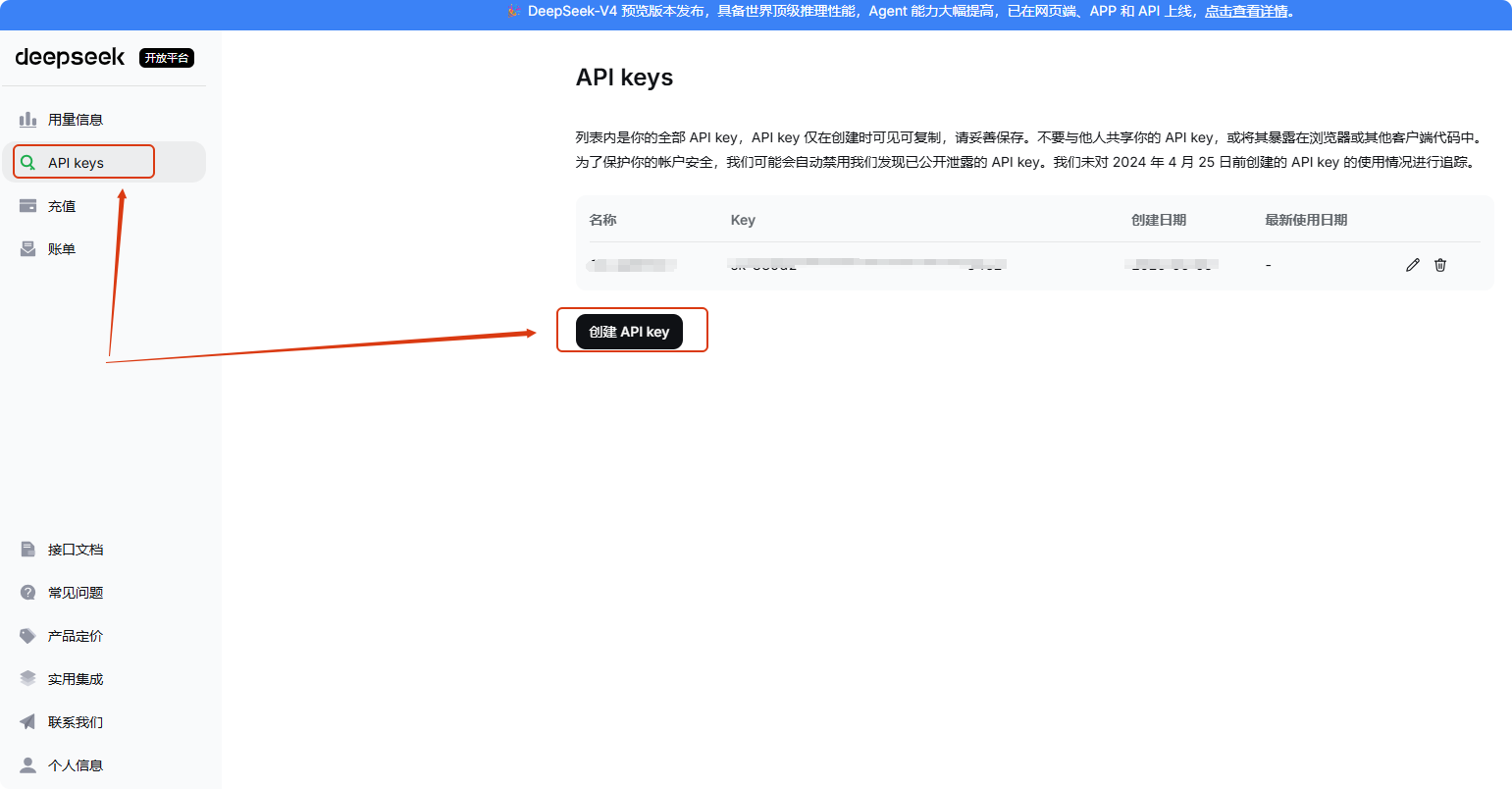Click 点击查看详情 link in banner
The image size is (1512, 789).
(x=1246, y=12)
